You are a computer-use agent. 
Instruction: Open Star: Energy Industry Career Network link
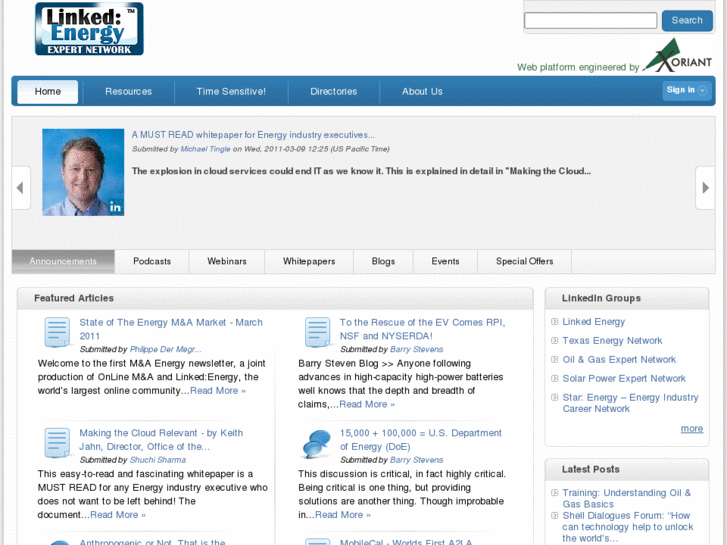coord(630,403)
